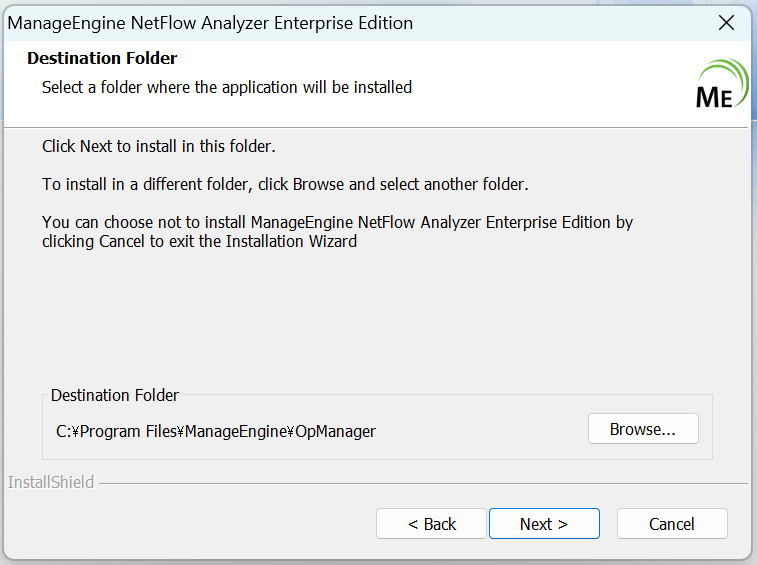Click the 'To install in a different folder' instruction
The height and width of the screenshot is (565, 757).
[285, 184]
